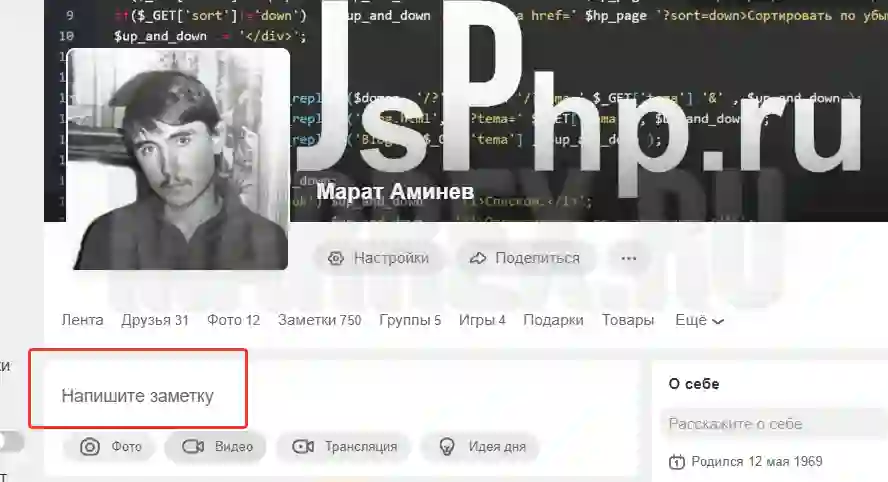Screen dimensions: 888x482
Task: Click the share arrow icon beside Поделиться
Action: (x=478, y=258)
